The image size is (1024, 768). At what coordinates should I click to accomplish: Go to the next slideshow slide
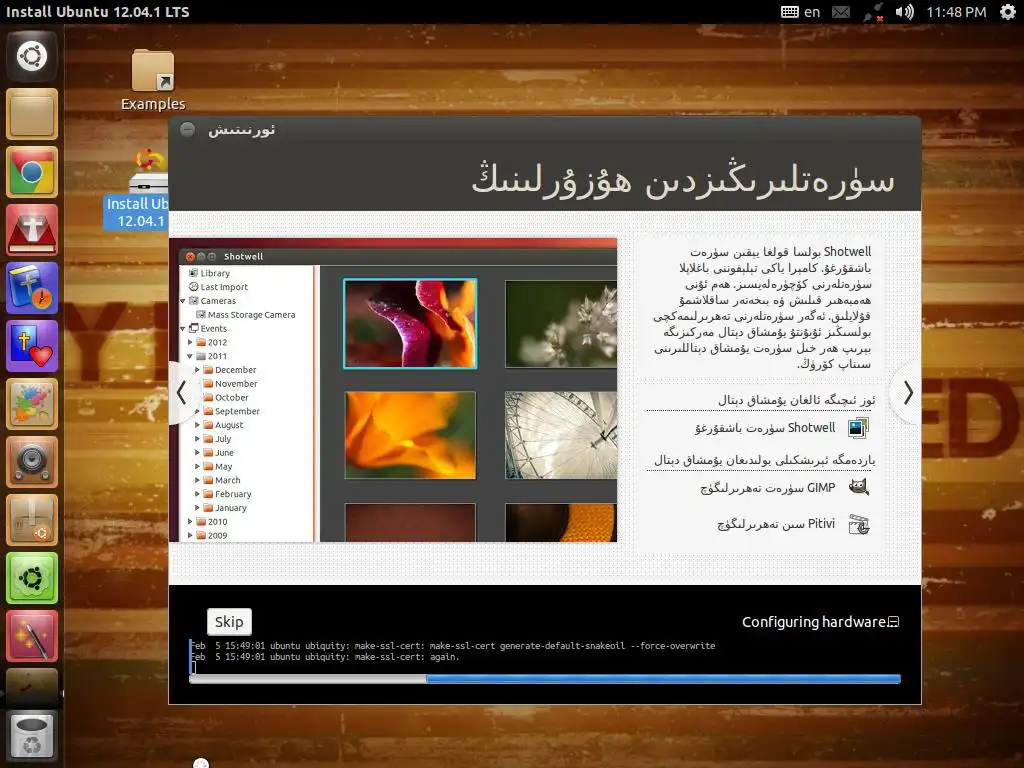pos(908,393)
